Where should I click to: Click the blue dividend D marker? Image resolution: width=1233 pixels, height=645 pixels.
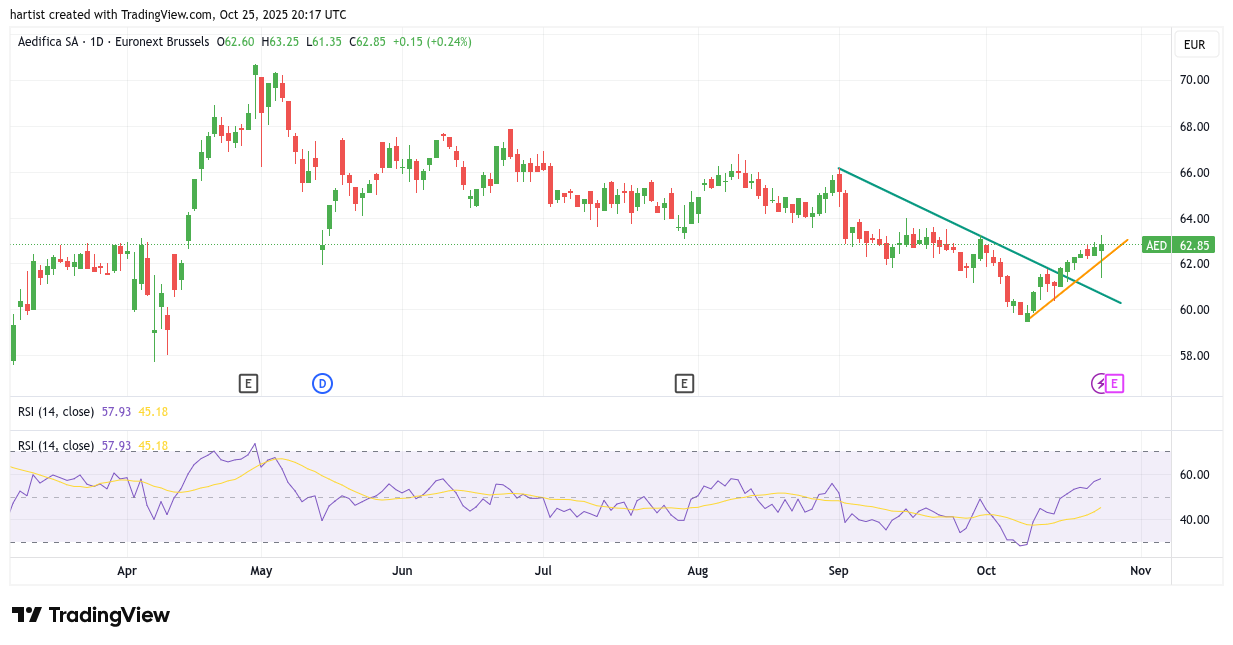click(322, 383)
